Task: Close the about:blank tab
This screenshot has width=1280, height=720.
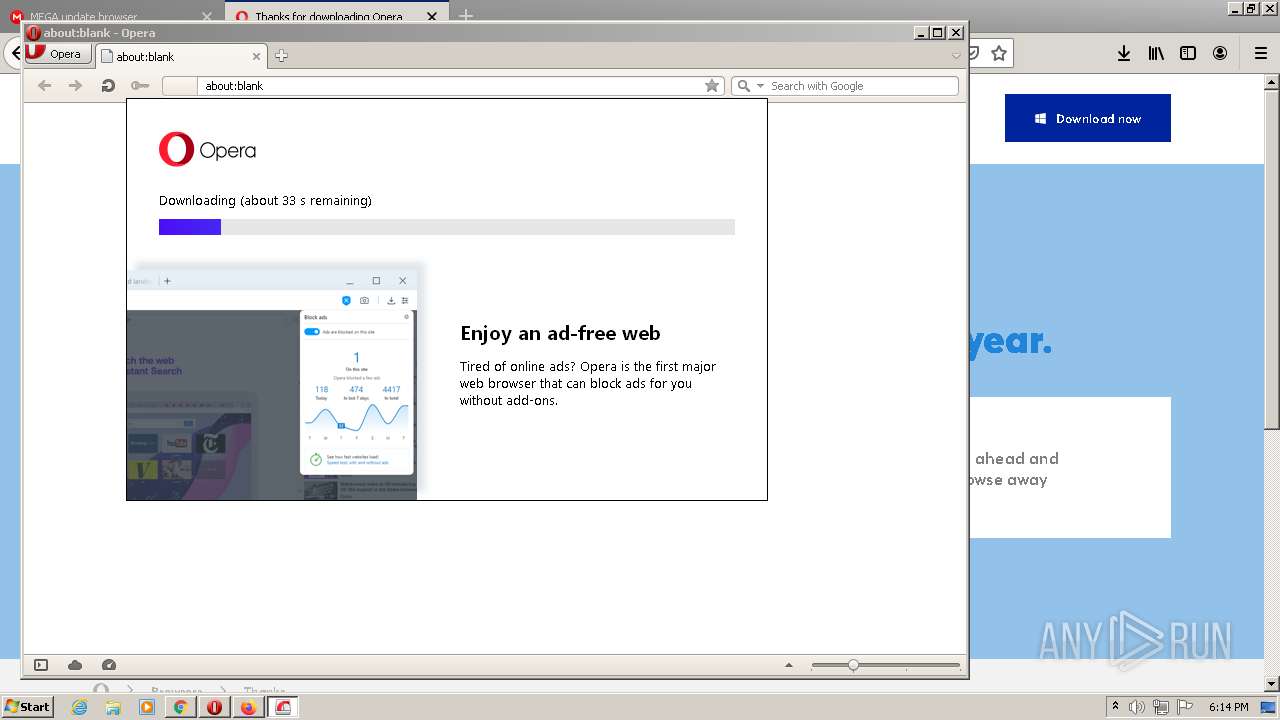Action: click(x=256, y=57)
